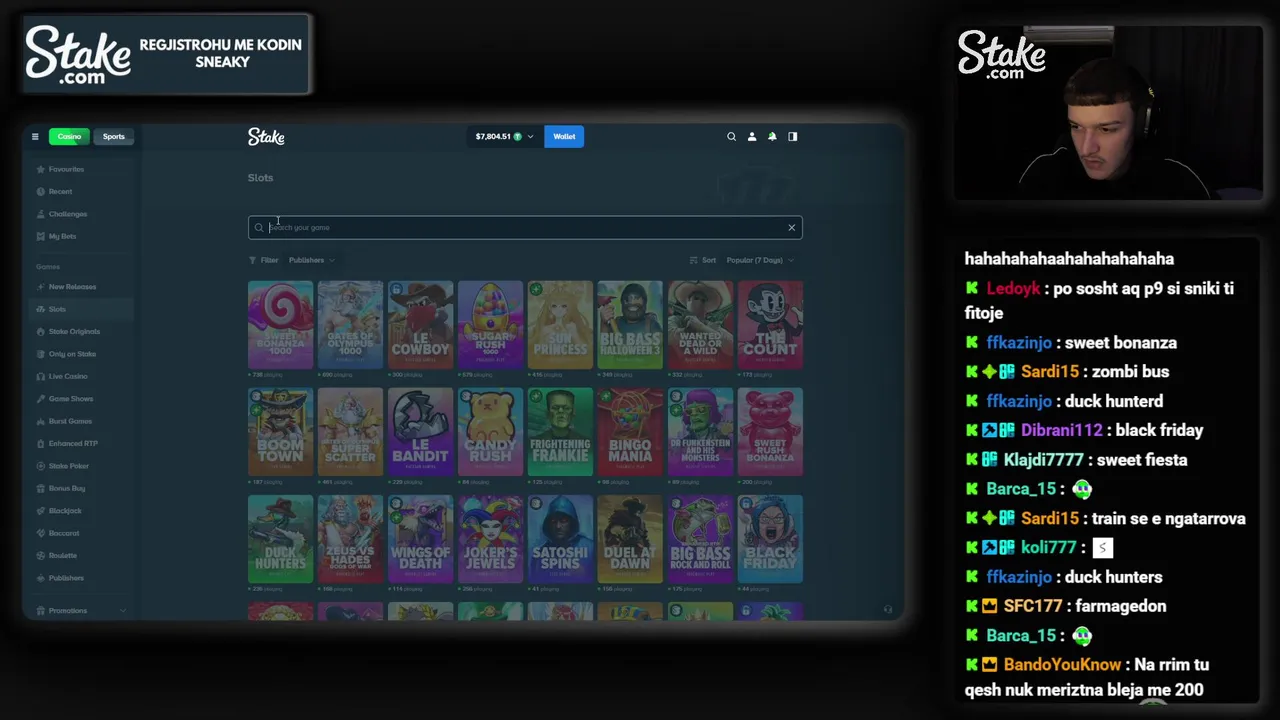
Task: Open the Le Bandit game
Action: pyautogui.click(x=420, y=432)
